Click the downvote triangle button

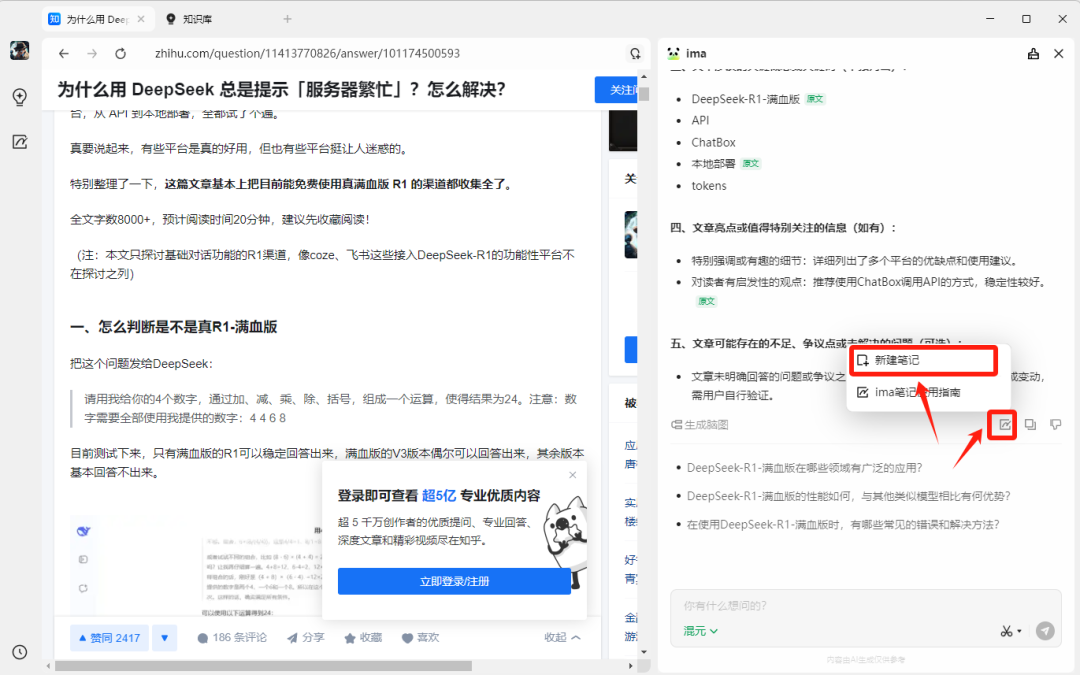pos(165,638)
